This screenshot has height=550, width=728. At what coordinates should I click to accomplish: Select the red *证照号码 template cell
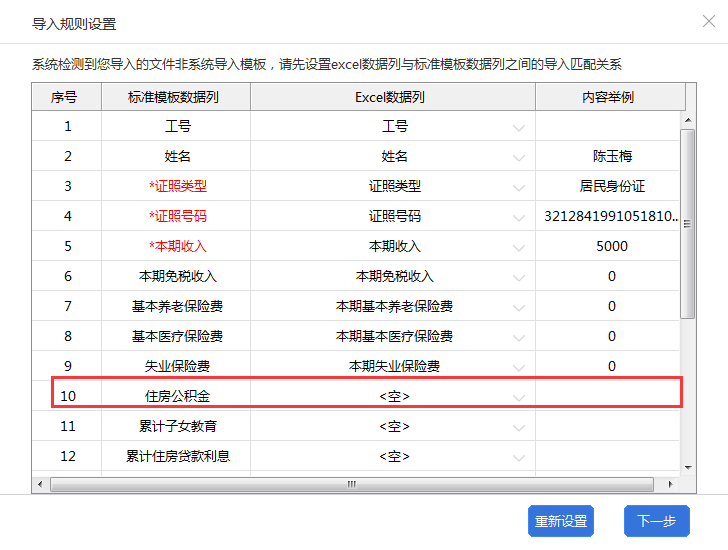pyautogui.click(x=176, y=216)
